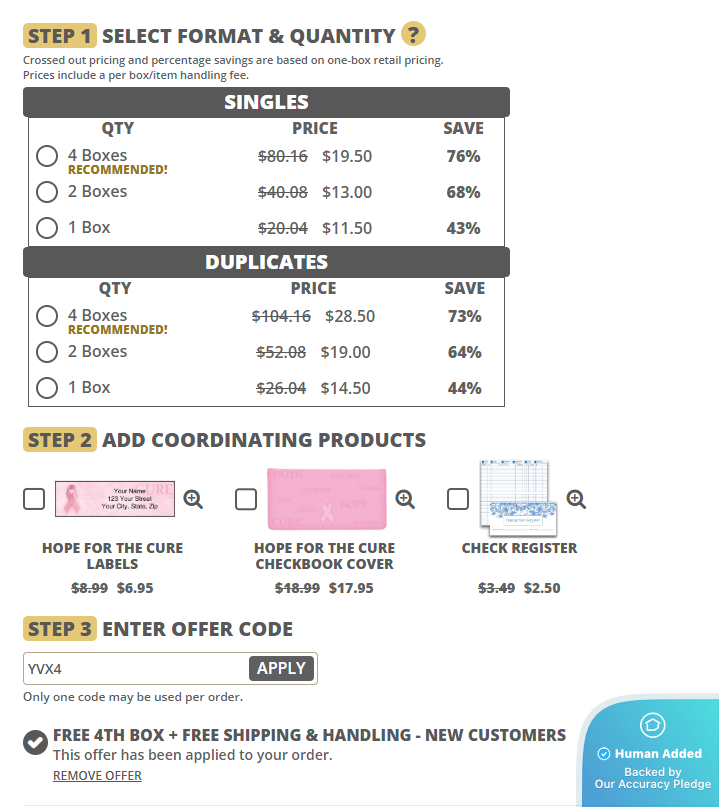719x807 pixels.
Task: Zoom in on Hope for the Cure labels
Action: (x=193, y=499)
